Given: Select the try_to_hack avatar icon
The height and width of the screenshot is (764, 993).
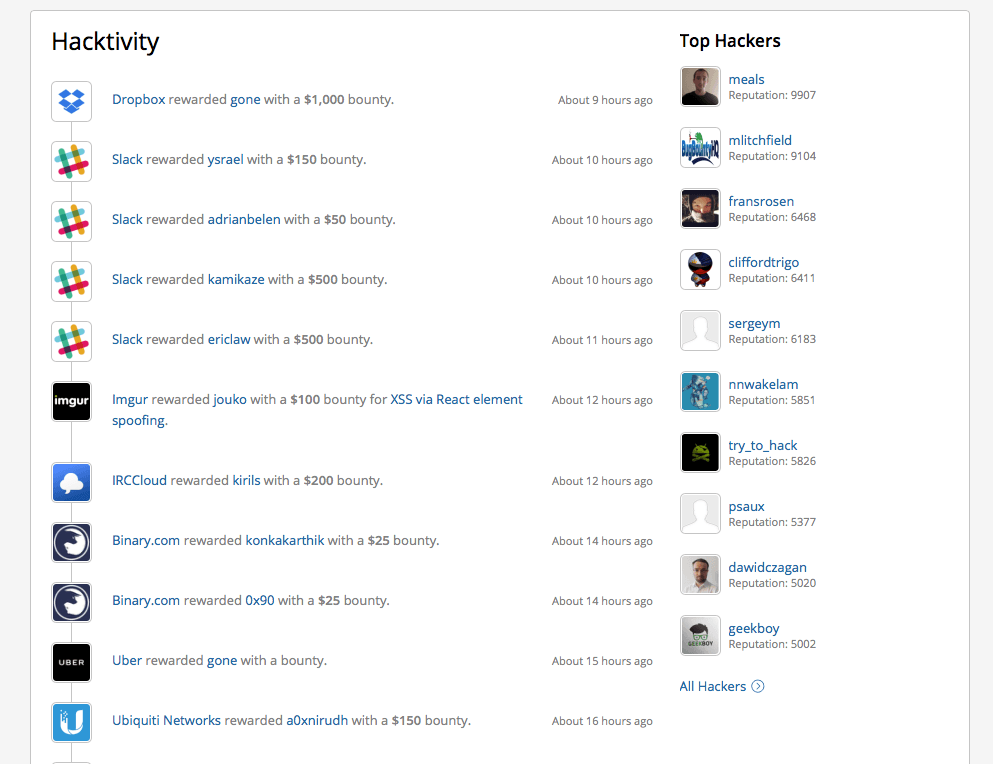Looking at the screenshot, I should 700,453.
